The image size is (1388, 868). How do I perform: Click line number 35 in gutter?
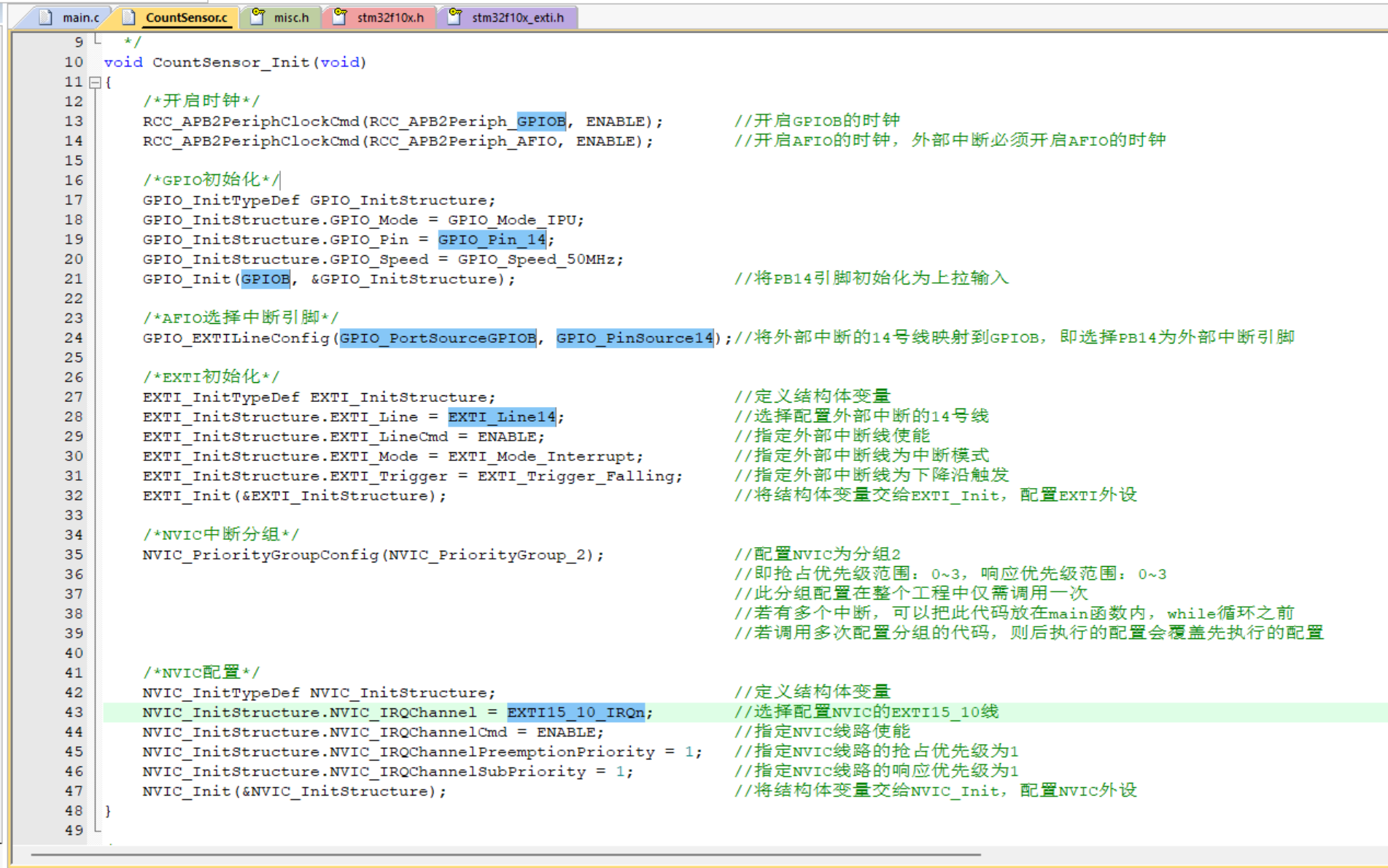(x=74, y=554)
